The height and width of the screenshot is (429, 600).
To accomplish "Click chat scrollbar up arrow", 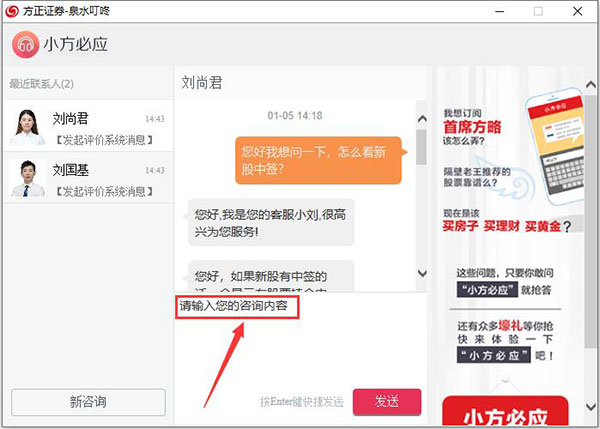I will tap(422, 119).
